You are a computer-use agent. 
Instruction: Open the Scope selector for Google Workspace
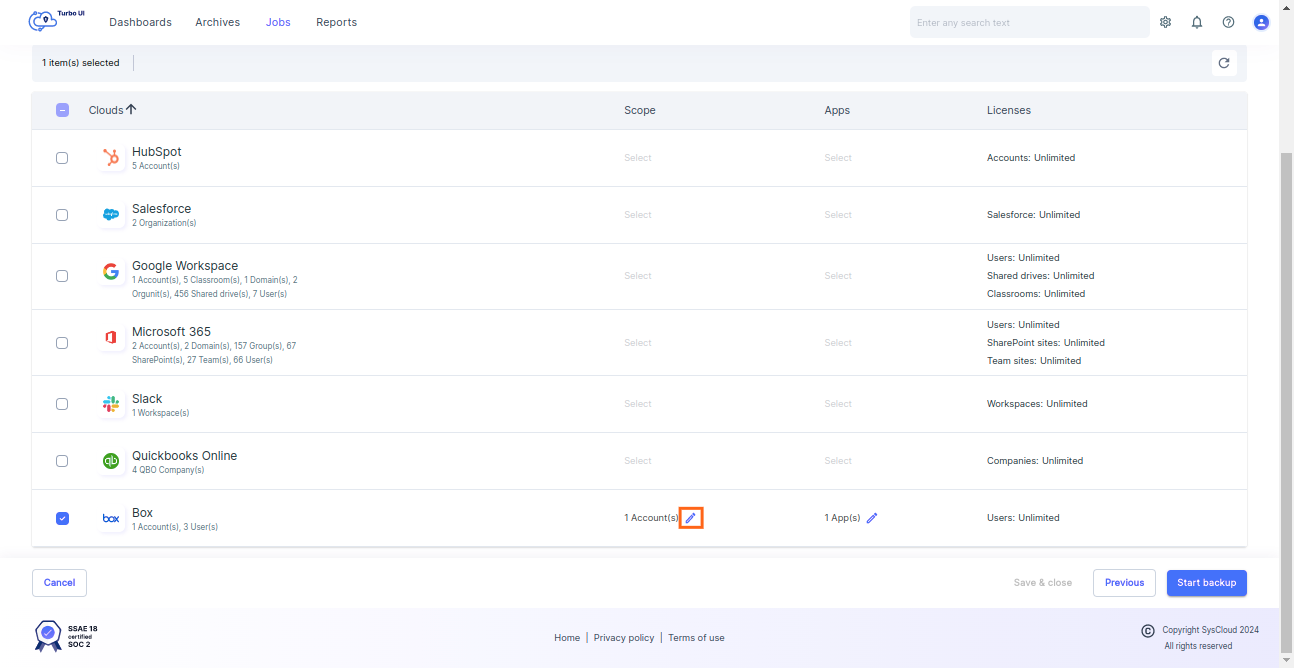tap(638, 275)
